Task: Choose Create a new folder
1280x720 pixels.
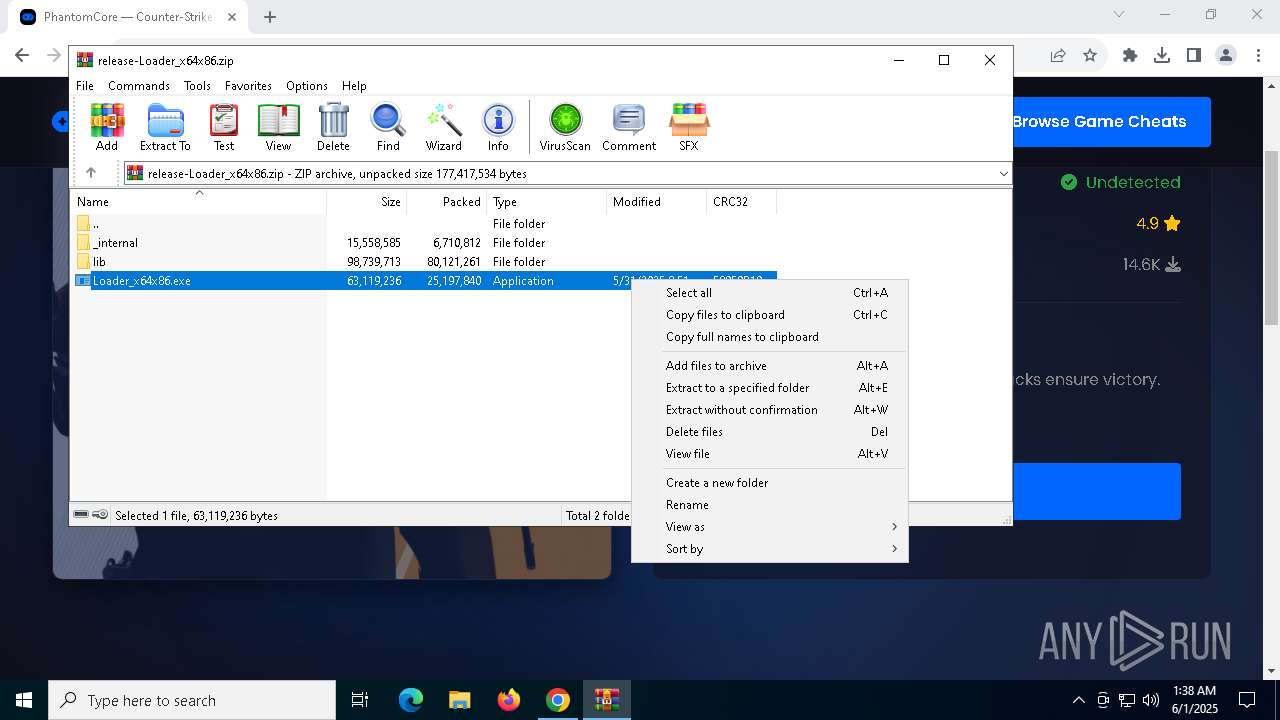Action: coord(770,483)
